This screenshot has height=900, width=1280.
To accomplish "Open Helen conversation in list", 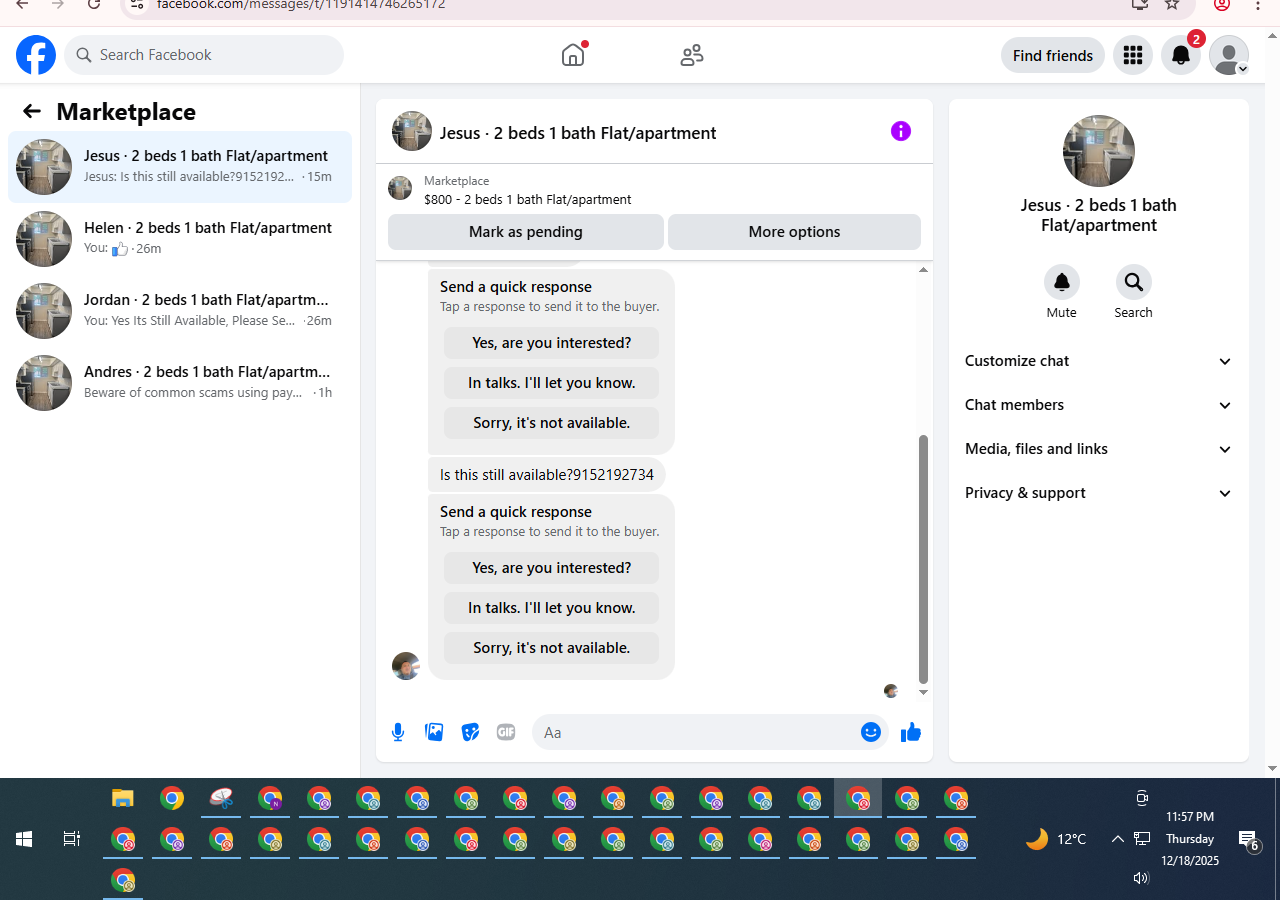I will click(180, 239).
